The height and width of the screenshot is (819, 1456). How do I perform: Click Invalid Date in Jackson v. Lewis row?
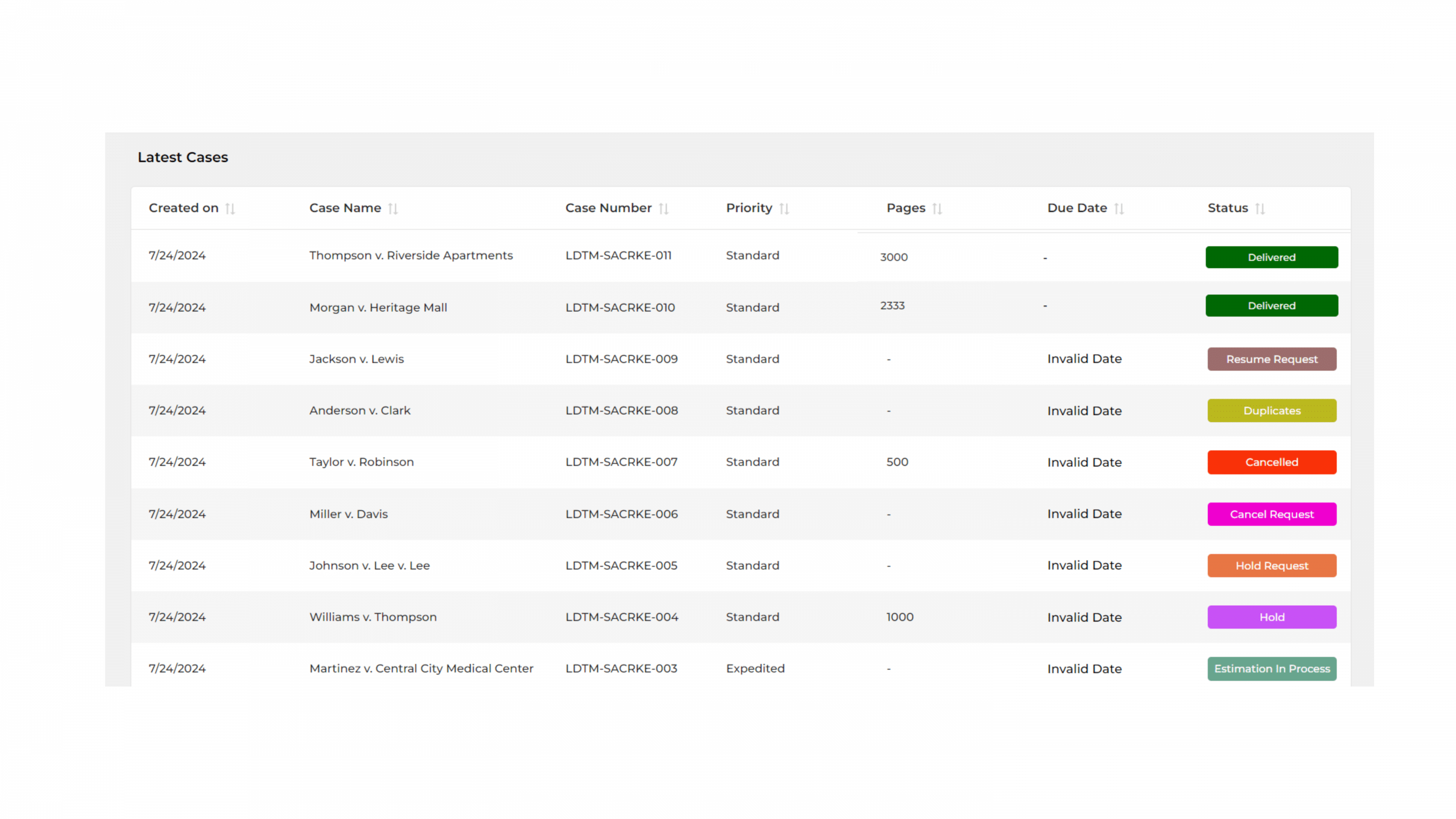1084,359
